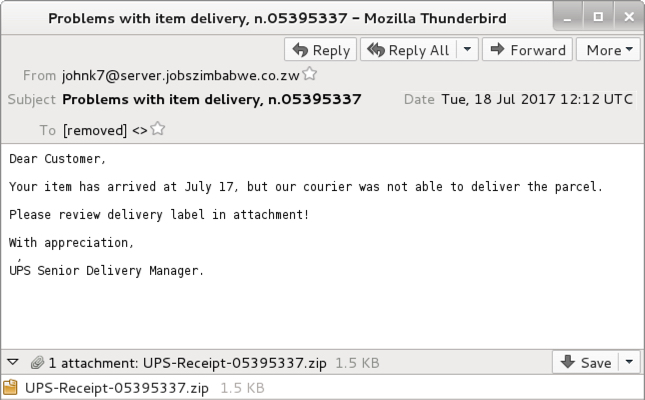Viewport: 645px width, 400px height.
Task: Click the message date field
Action: point(537,99)
